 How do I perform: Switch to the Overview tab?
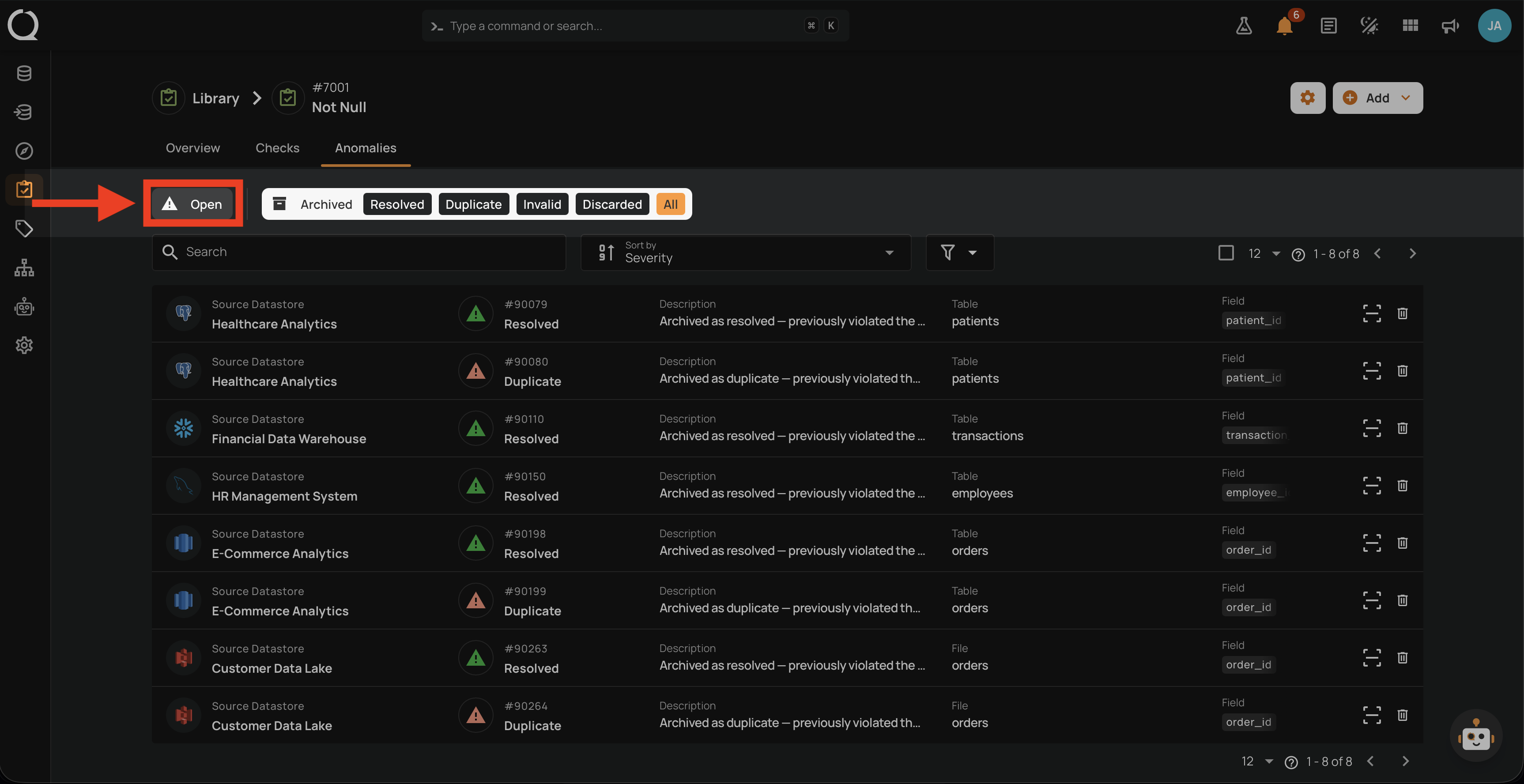pyautogui.click(x=192, y=148)
